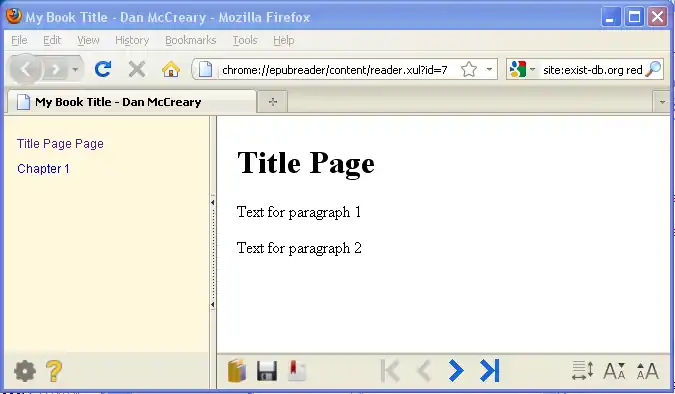Bookmark this page with the star
This screenshot has height=394, width=675.
click(469, 69)
